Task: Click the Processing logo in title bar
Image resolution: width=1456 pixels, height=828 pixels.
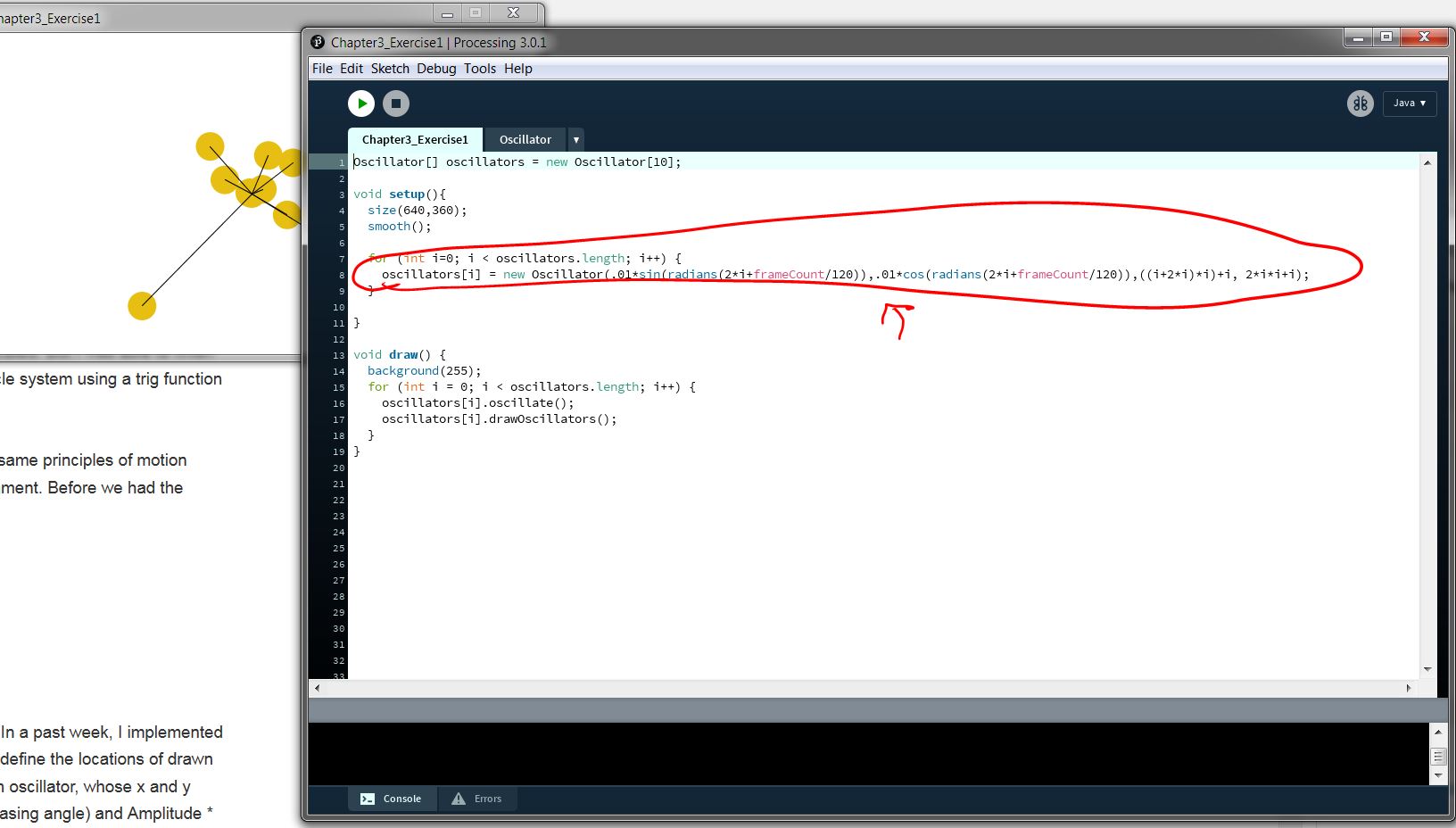Action: 318,42
